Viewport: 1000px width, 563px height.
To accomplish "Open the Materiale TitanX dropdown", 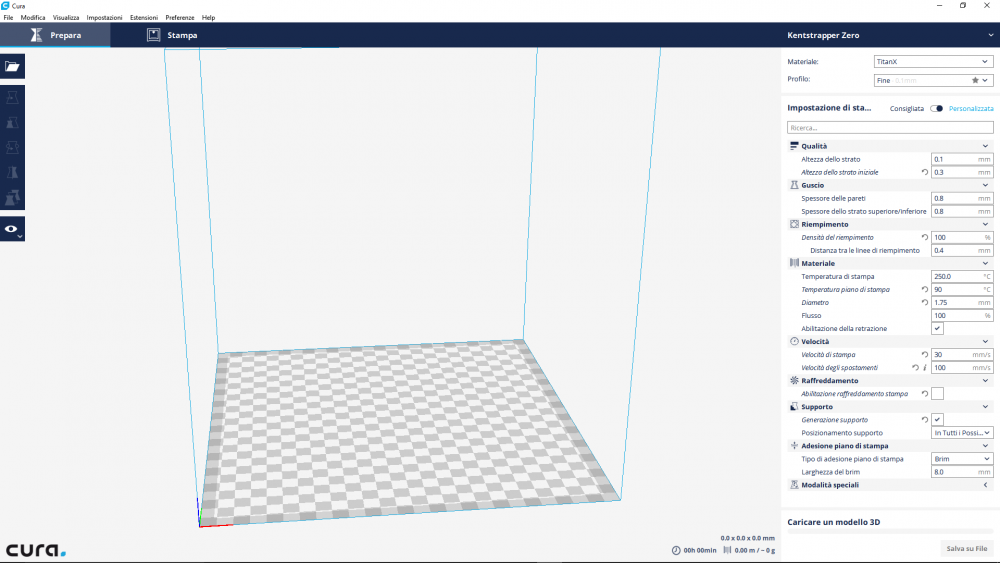I will click(932, 61).
